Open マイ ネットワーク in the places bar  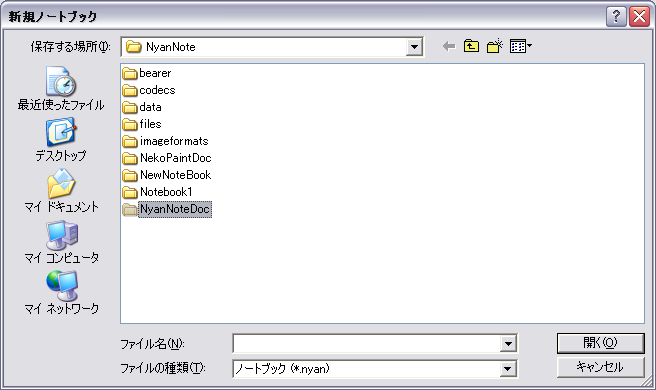[61, 293]
